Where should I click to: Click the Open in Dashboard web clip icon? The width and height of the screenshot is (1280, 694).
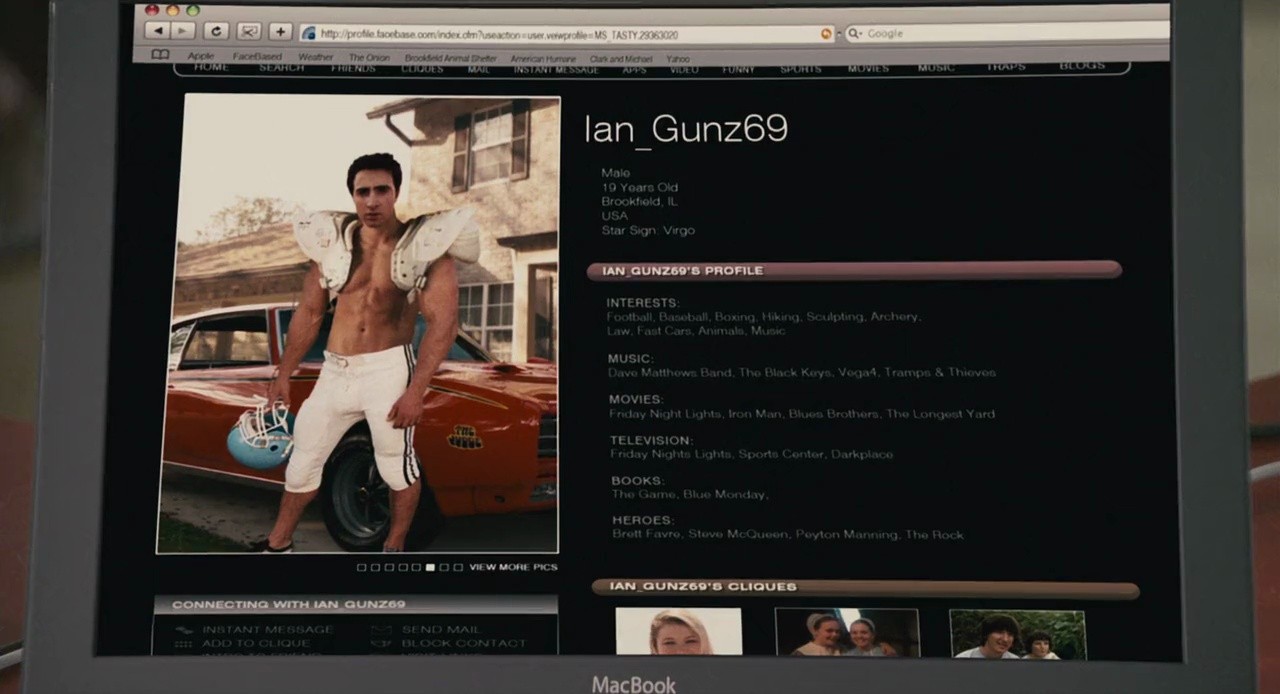pyautogui.click(x=248, y=32)
